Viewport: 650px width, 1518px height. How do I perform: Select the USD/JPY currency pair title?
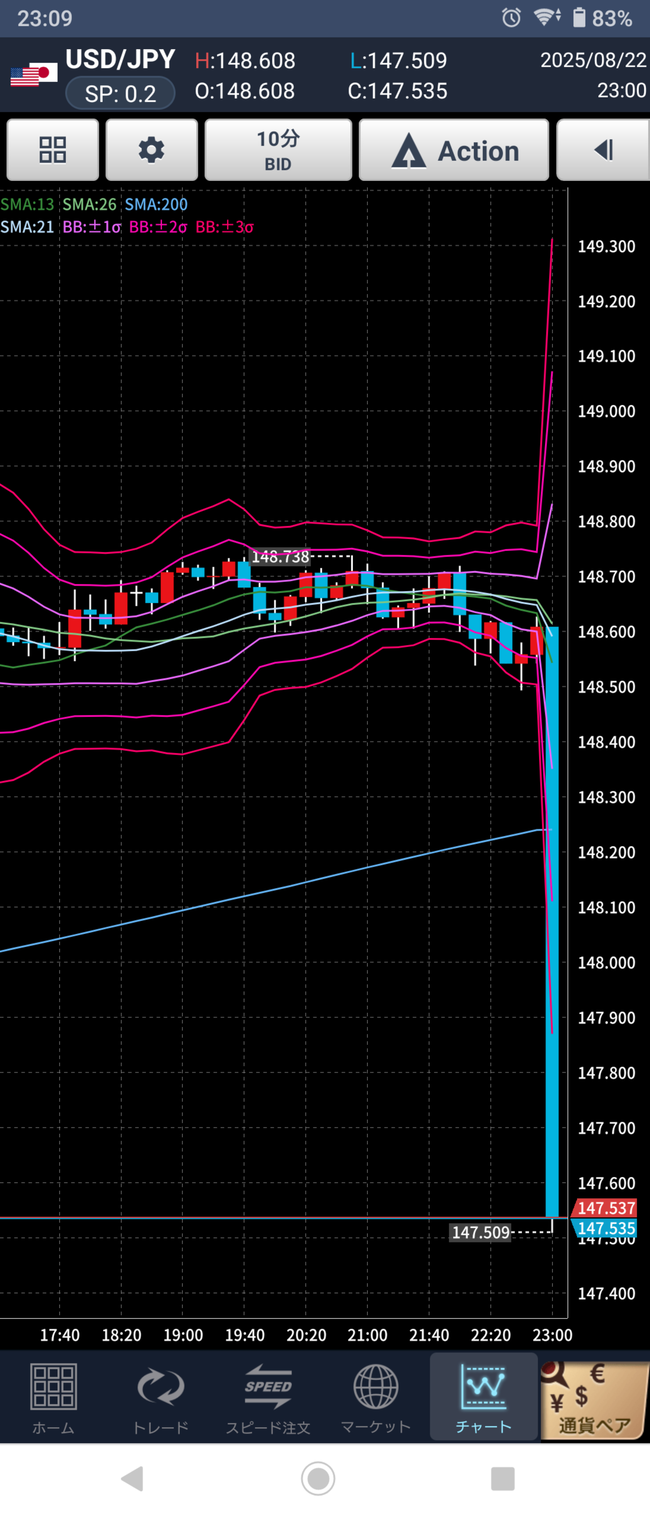click(x=120, y=59)
